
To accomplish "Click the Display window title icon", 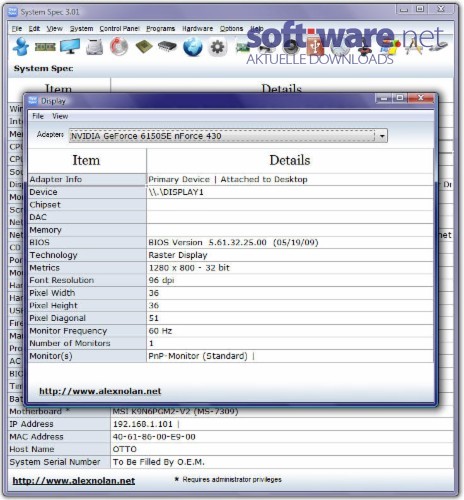I will coord(33,100).
